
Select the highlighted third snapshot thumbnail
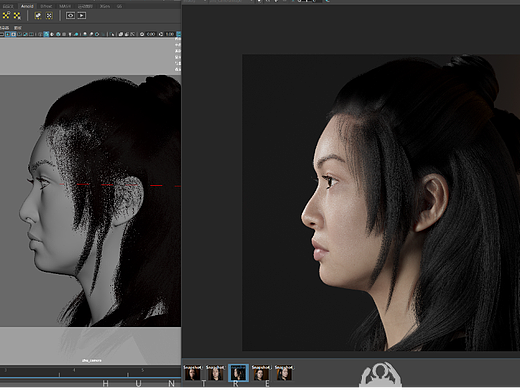tap(238, 373)
